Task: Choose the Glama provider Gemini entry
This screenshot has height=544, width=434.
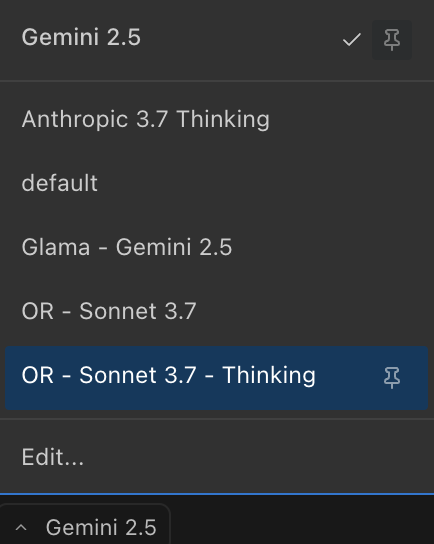Action: tap(217, 247)
